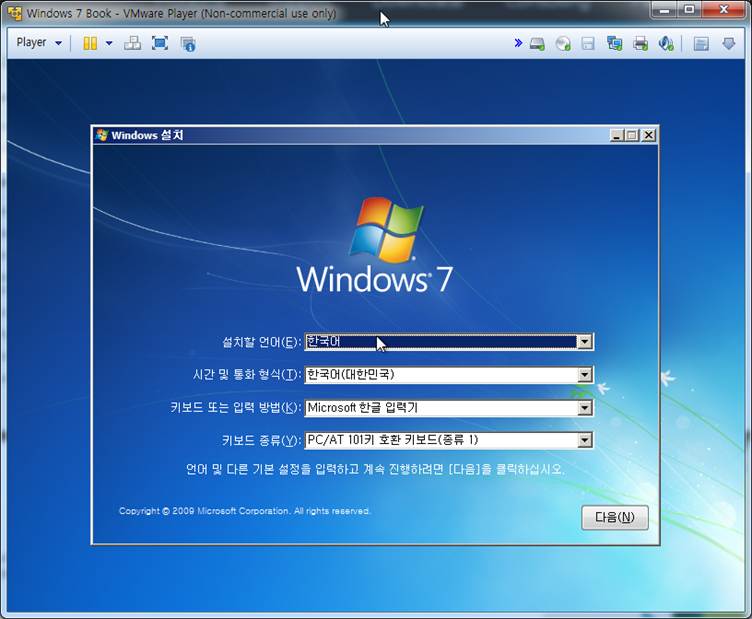Close the VMware Player window

(724, 10)
